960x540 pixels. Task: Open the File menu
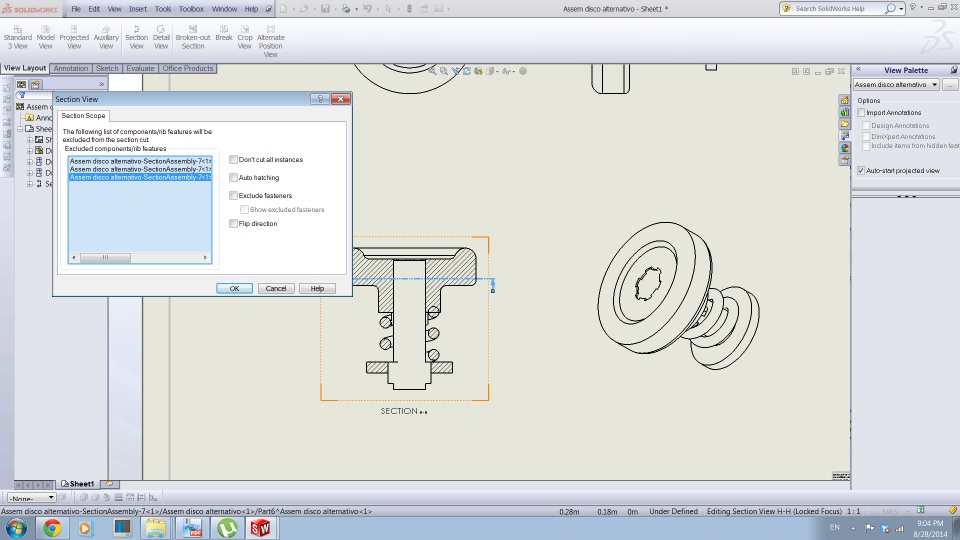[76, 9]
